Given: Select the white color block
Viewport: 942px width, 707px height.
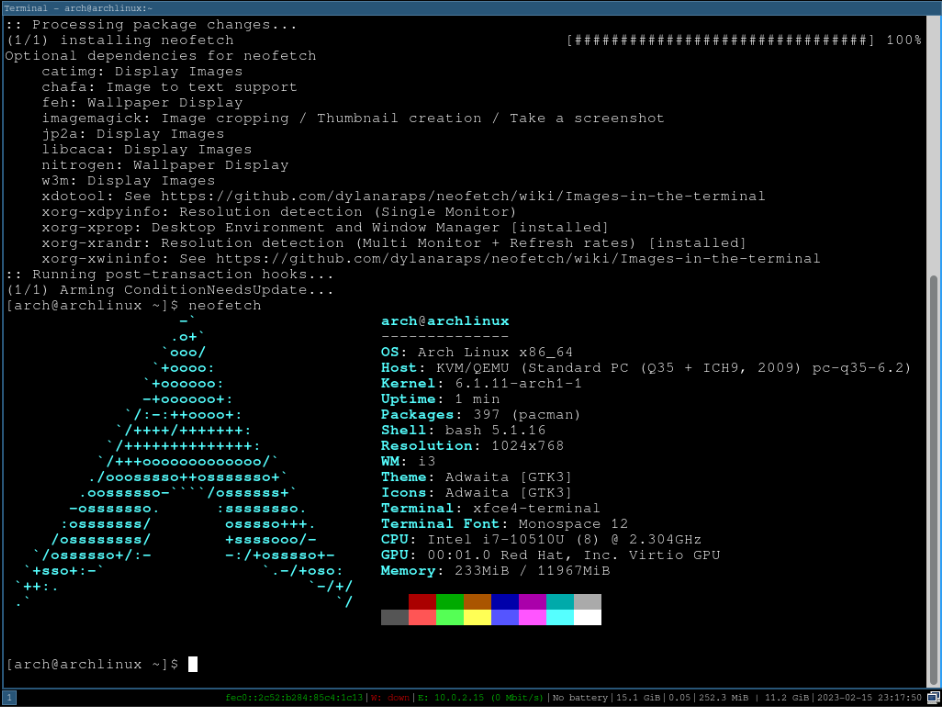Looking at the screenshot, I should (x=588, y=617).
